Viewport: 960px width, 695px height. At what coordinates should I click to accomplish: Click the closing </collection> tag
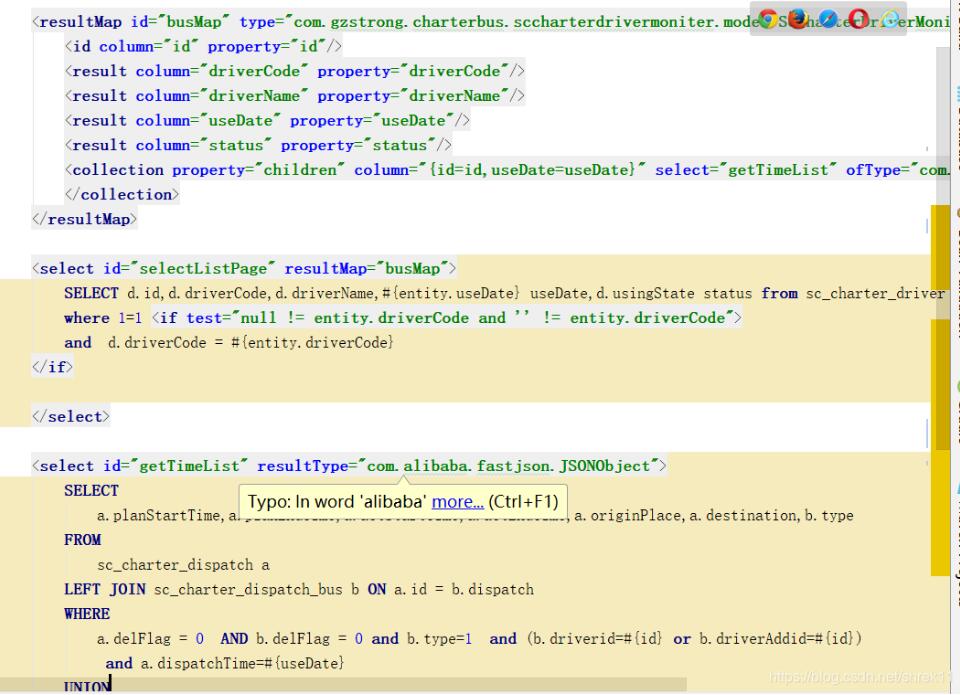tap(121, 194)
